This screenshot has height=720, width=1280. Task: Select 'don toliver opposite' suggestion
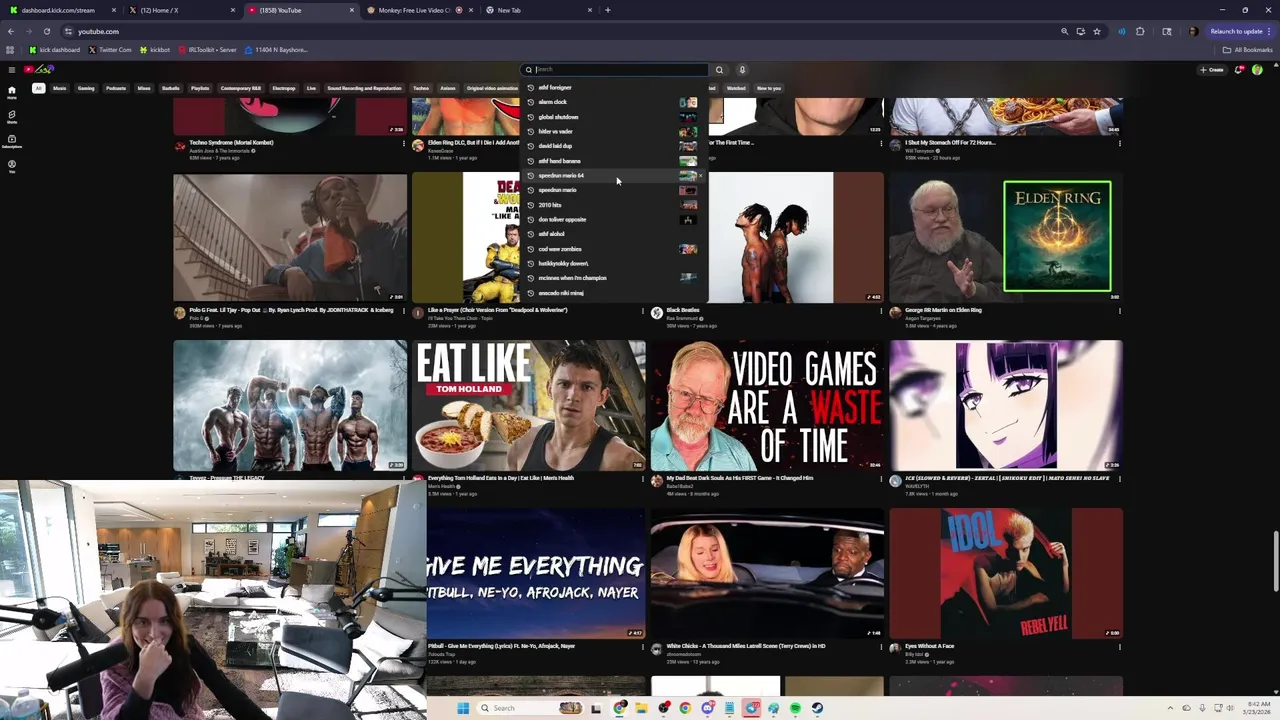613,219
